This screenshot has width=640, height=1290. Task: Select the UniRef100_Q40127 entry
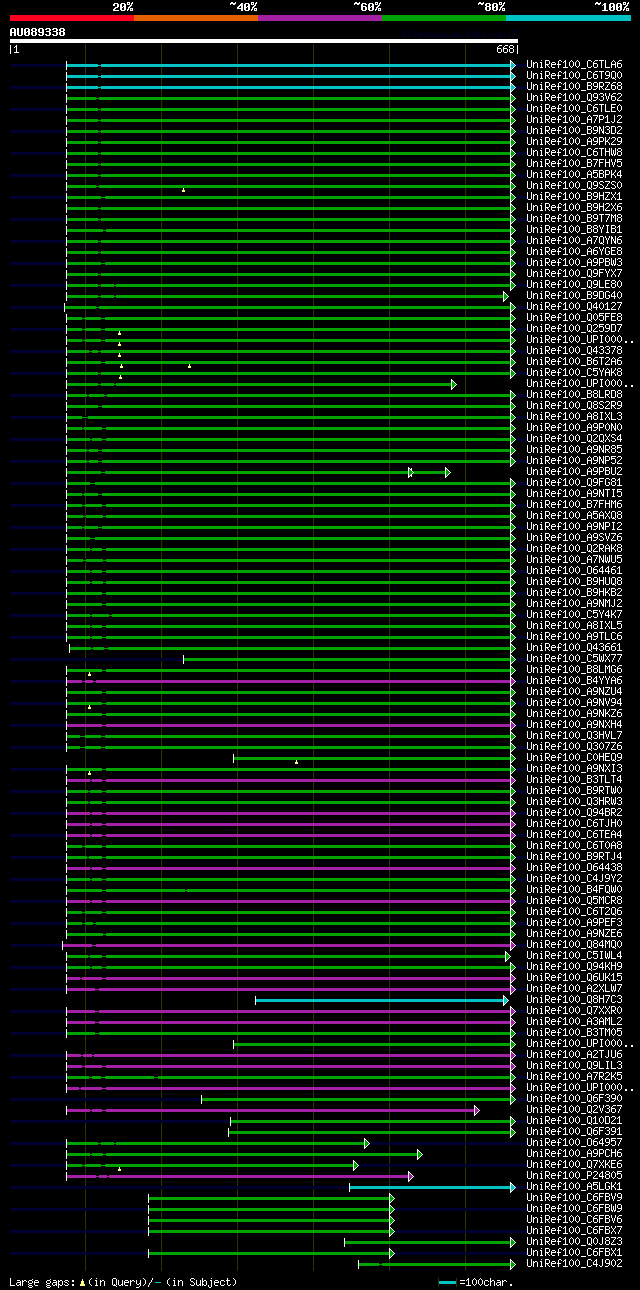[574, 306]
